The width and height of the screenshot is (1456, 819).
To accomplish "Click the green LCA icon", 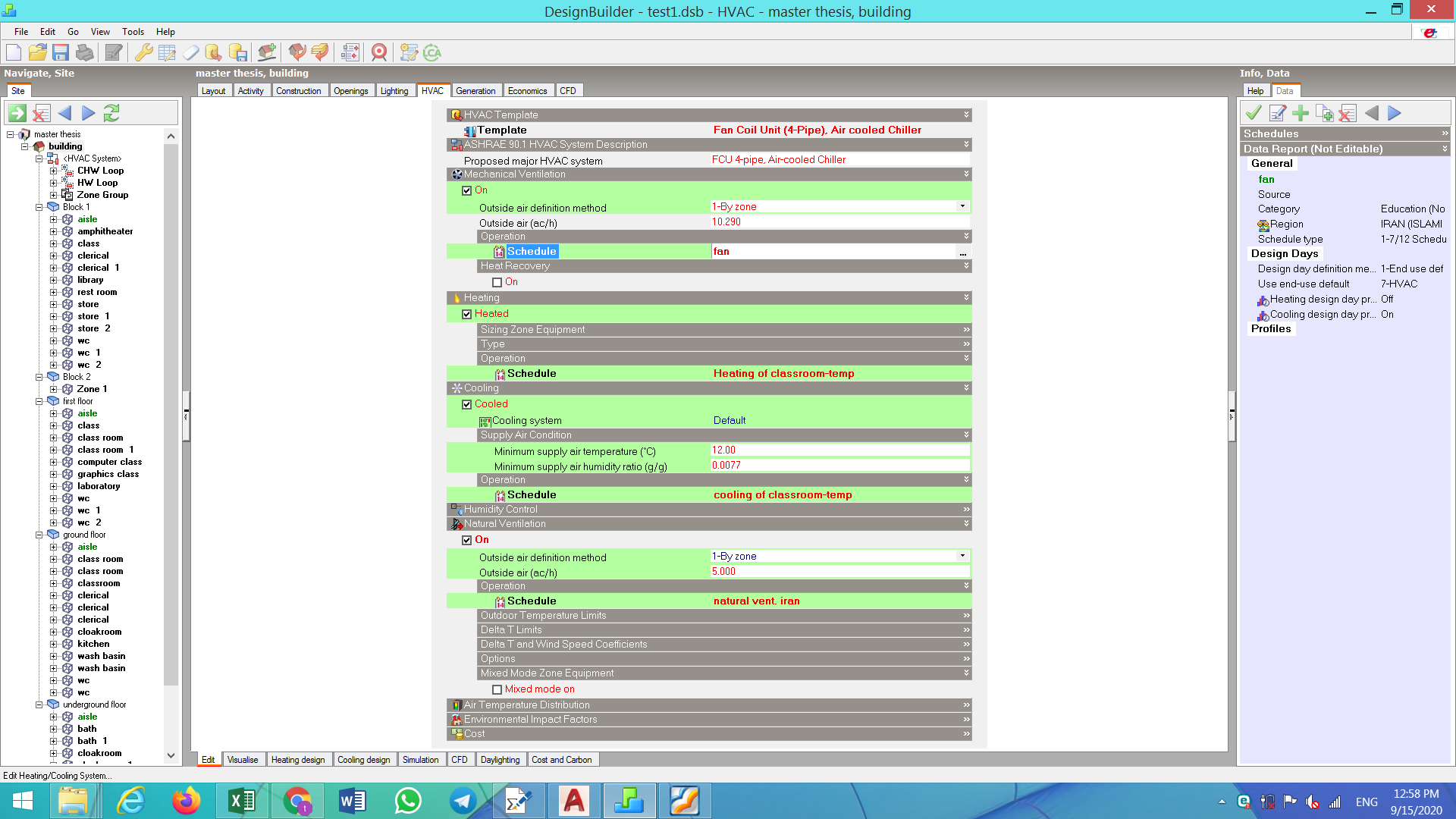I will [x=432, y=52].
